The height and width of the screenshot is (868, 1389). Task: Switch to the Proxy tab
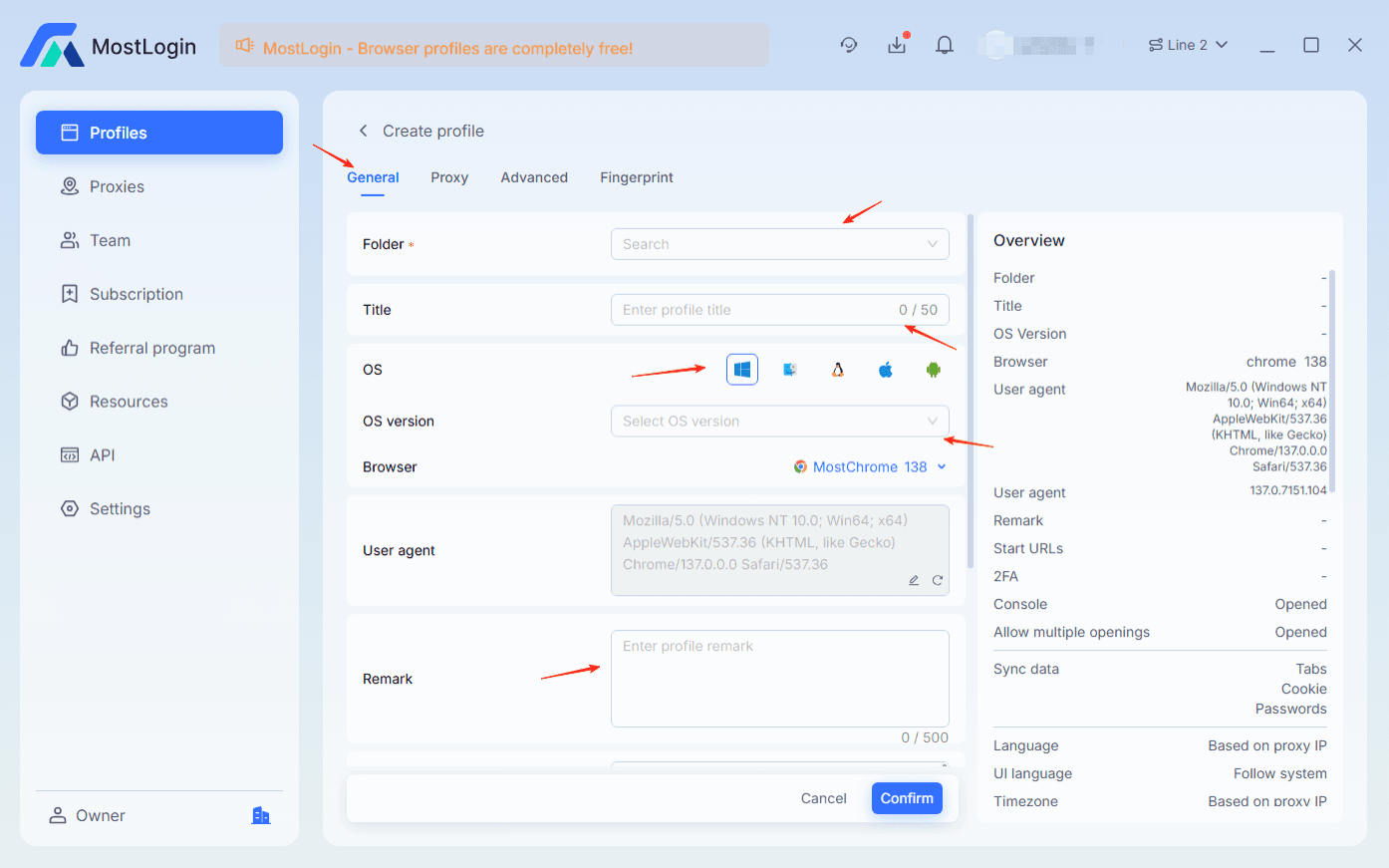(x=449, y=177)
